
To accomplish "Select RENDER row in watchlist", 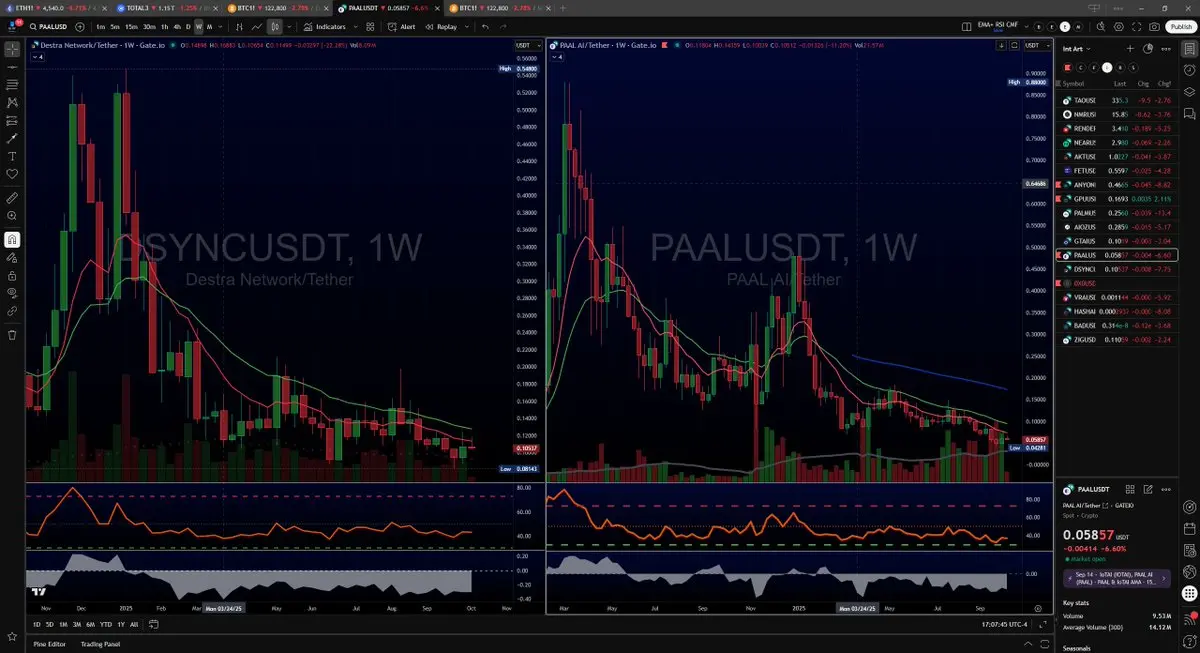I will click(1116, 129).
